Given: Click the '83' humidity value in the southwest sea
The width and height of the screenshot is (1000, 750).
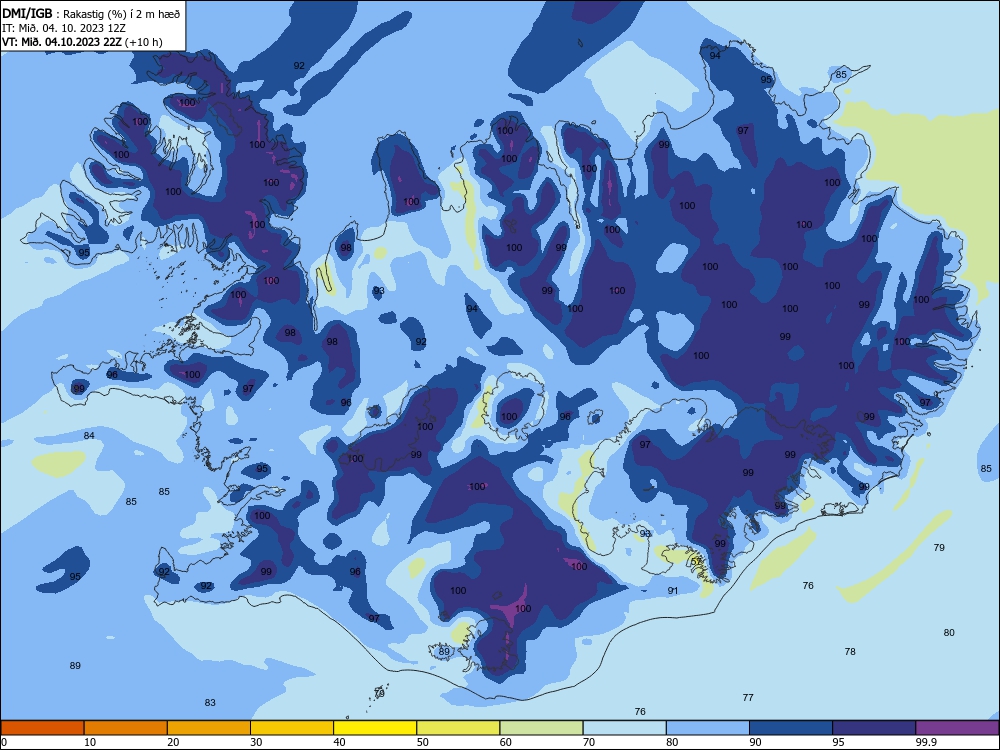Looking at the screenshot, I should point(210,703).
